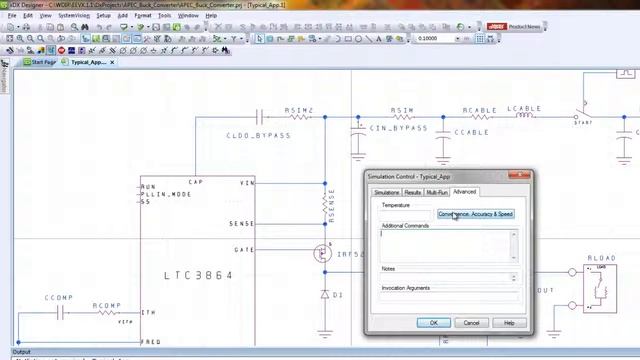This screenshot has width=640, height=360.
Task: Open the Tools menu
Action: click(164, 16)
